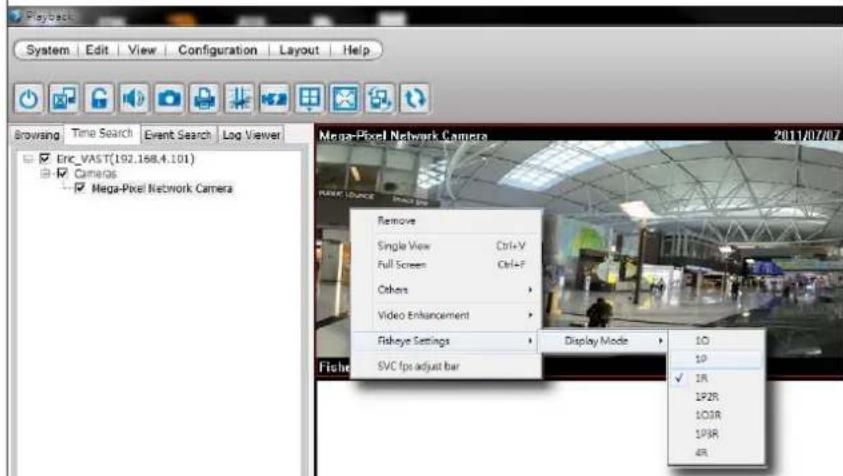Image resolution: width=843 pixels, height=476 pixels.
Task: Toggle the Eric_VAST(192.168.4.101) checkbox
Action: coord(45,158)
